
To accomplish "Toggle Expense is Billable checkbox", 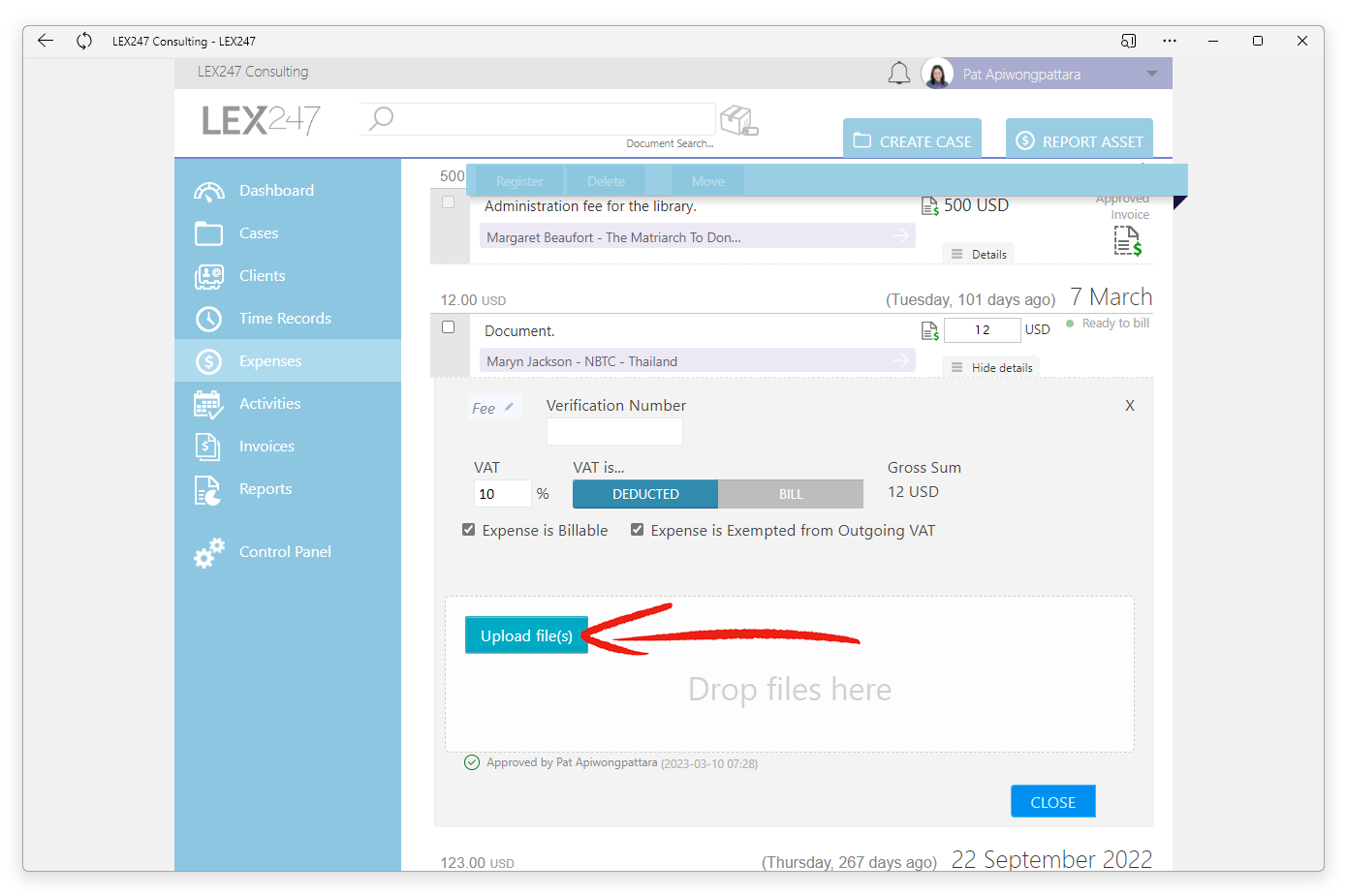I will [469, 530].
